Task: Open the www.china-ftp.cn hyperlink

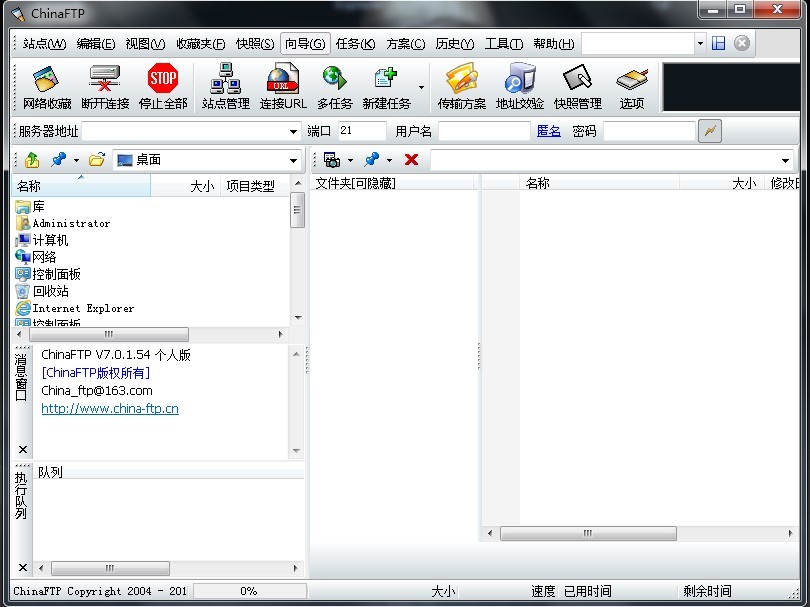Action: tap(110, 409)
